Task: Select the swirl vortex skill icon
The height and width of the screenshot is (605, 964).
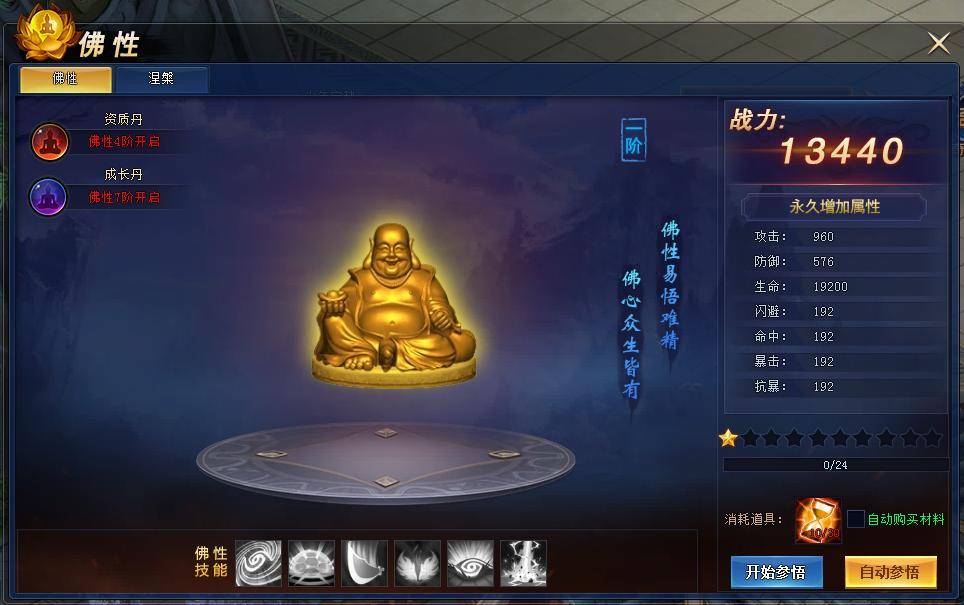Action: (258, 563)
